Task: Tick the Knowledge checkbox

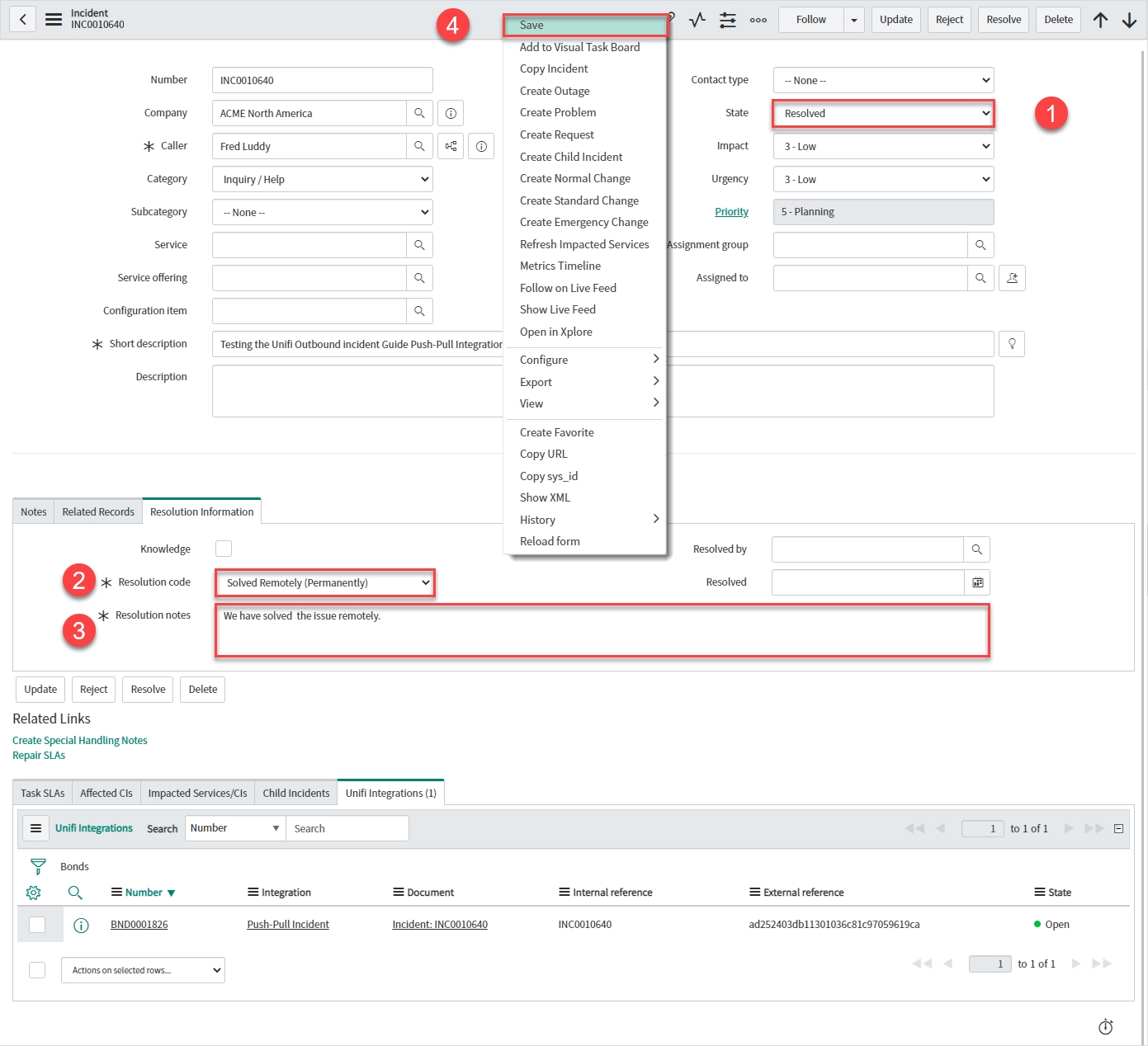Action: click(x=224, y=549)
